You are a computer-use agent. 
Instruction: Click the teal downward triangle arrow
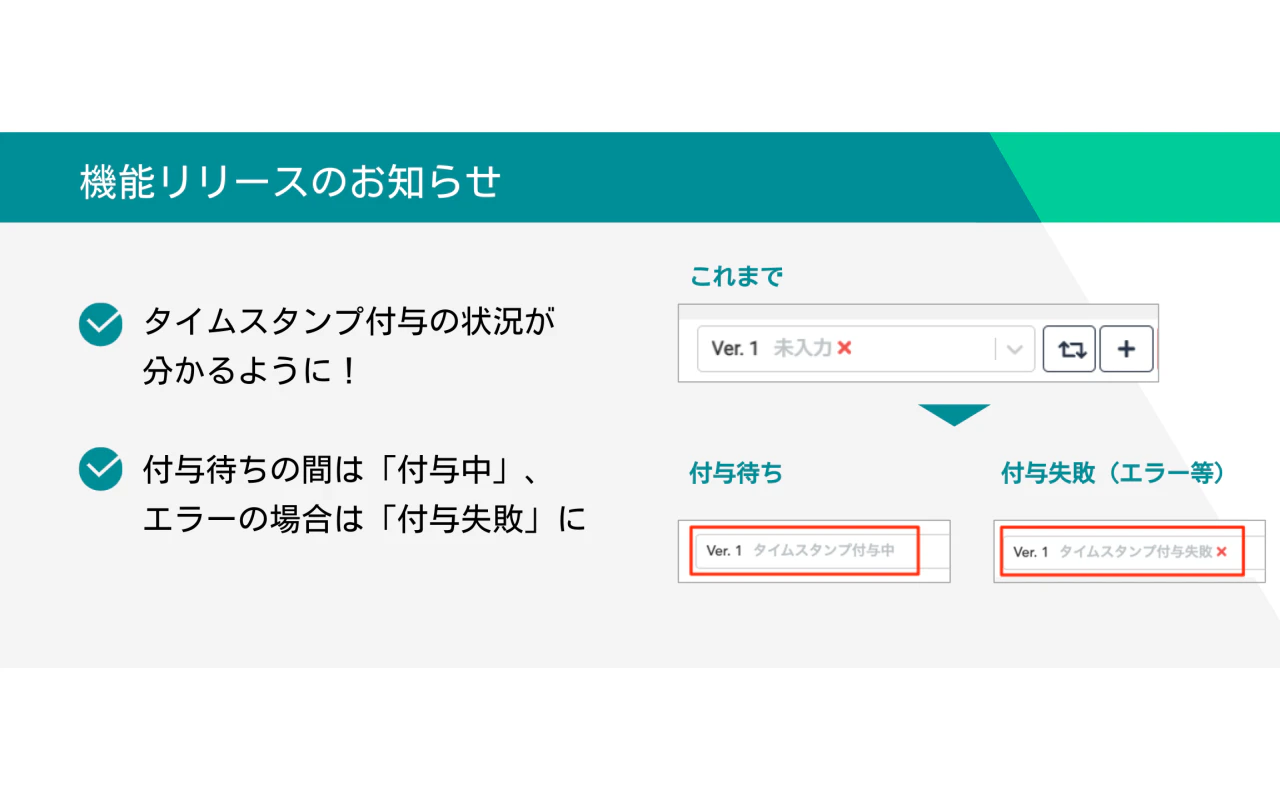954,414
